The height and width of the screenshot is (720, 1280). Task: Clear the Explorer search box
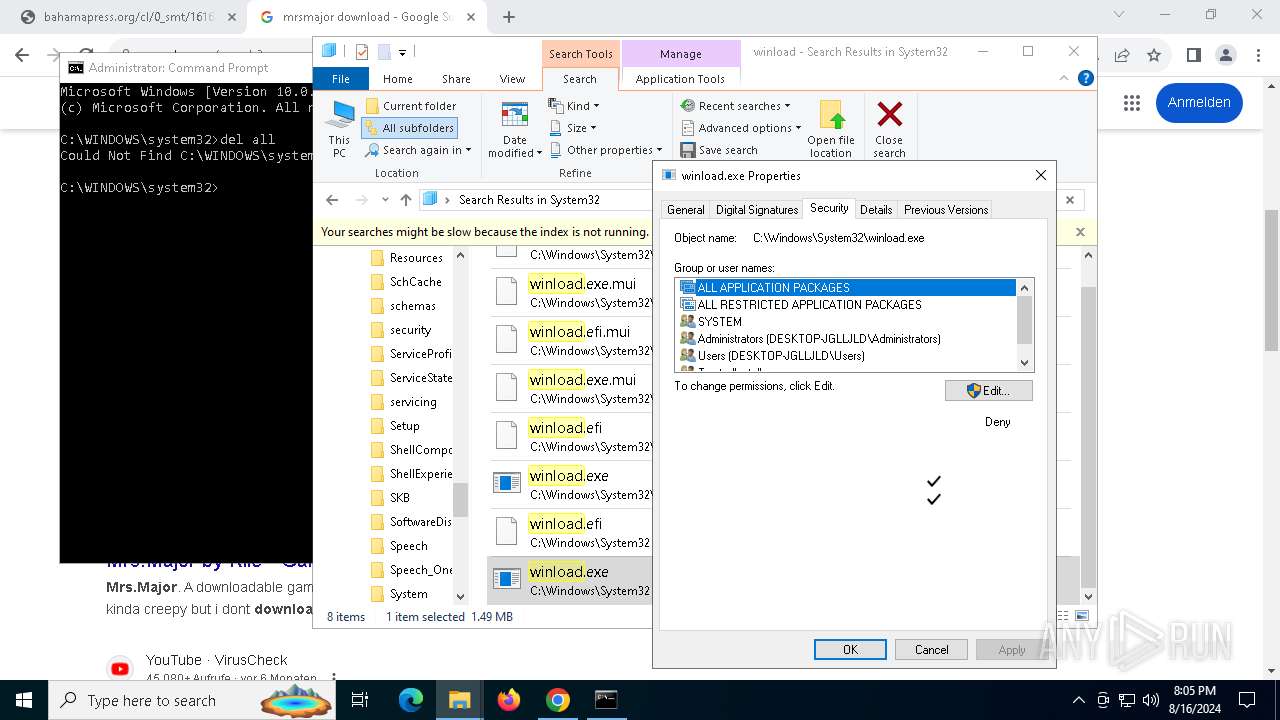[x=1070, y=200]
